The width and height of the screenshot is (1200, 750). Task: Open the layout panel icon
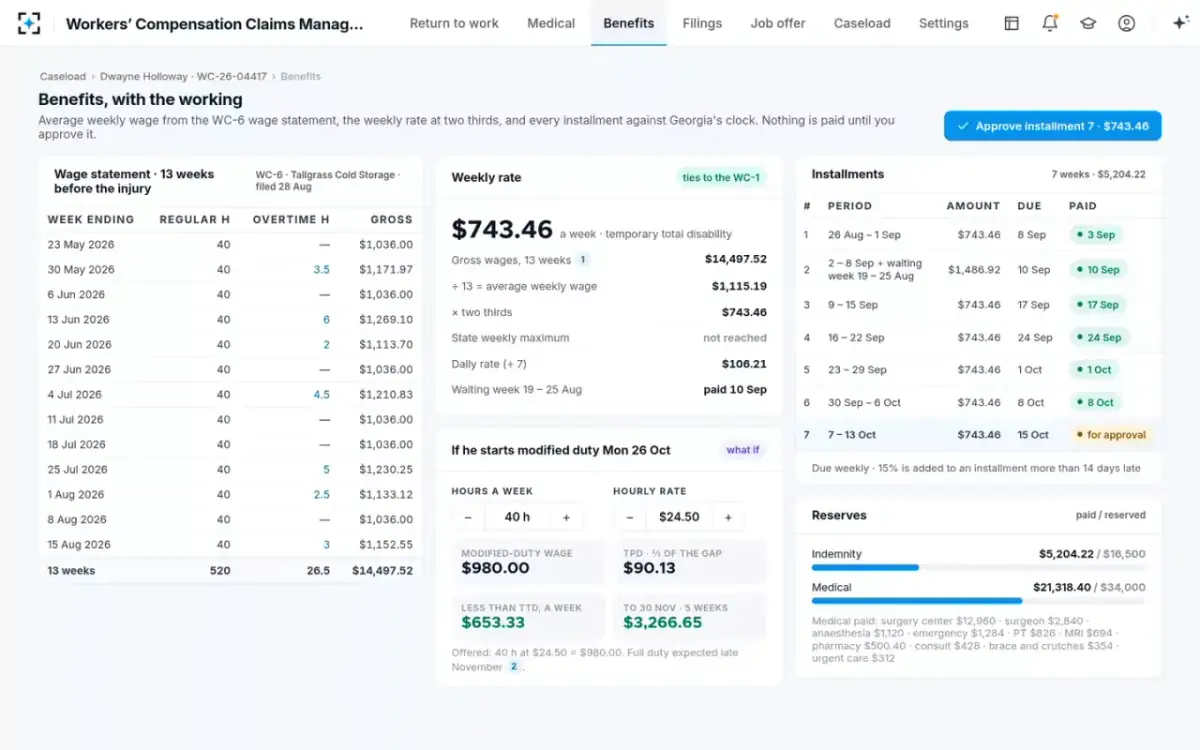(1011, 23)
